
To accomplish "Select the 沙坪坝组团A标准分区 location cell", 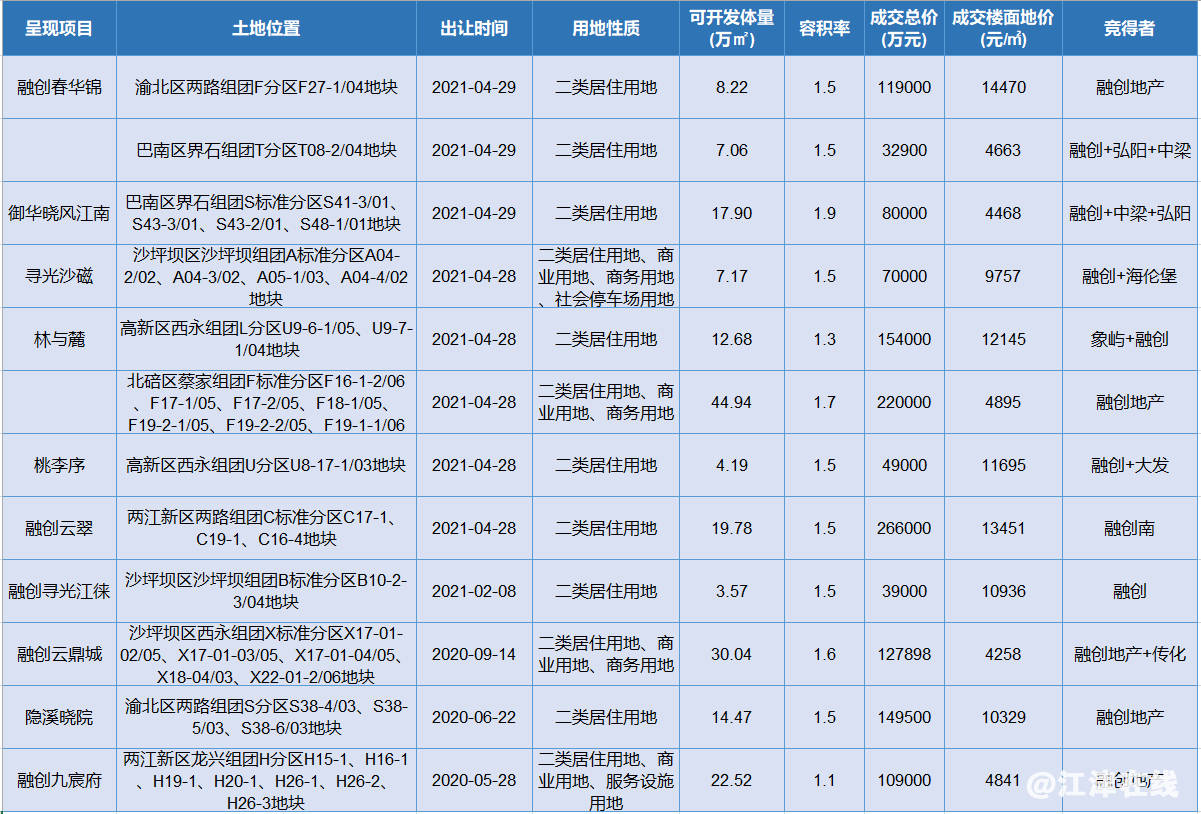I will point(266,276).
